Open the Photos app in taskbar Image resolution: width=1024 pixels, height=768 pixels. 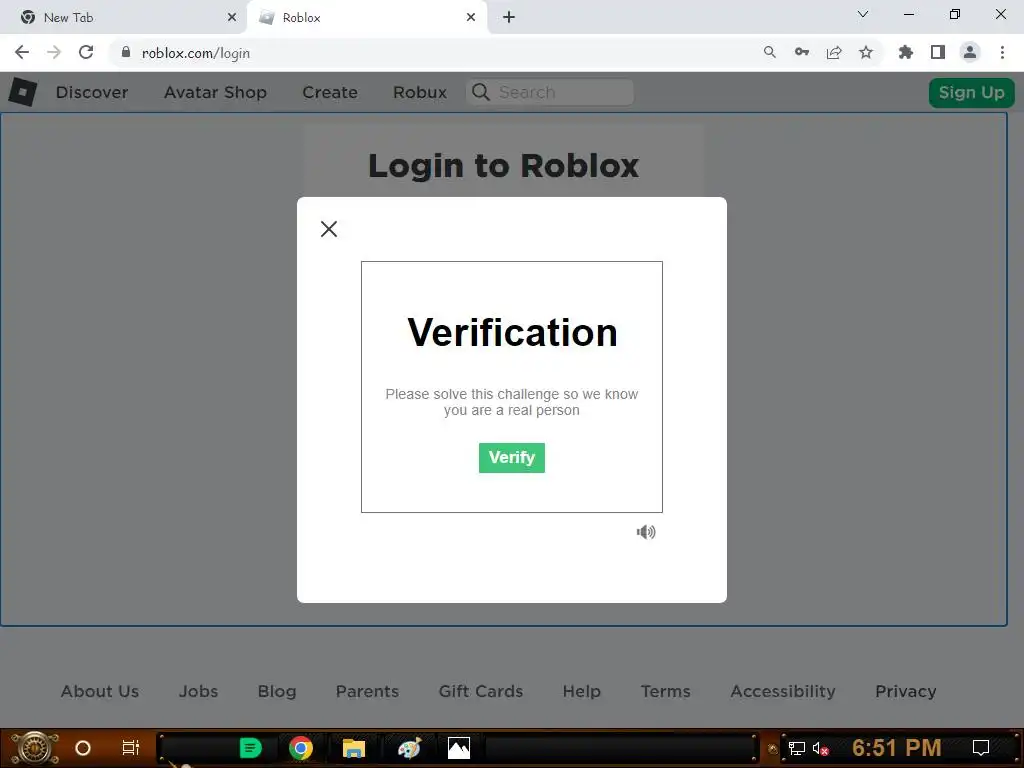[x=459, y=748]
